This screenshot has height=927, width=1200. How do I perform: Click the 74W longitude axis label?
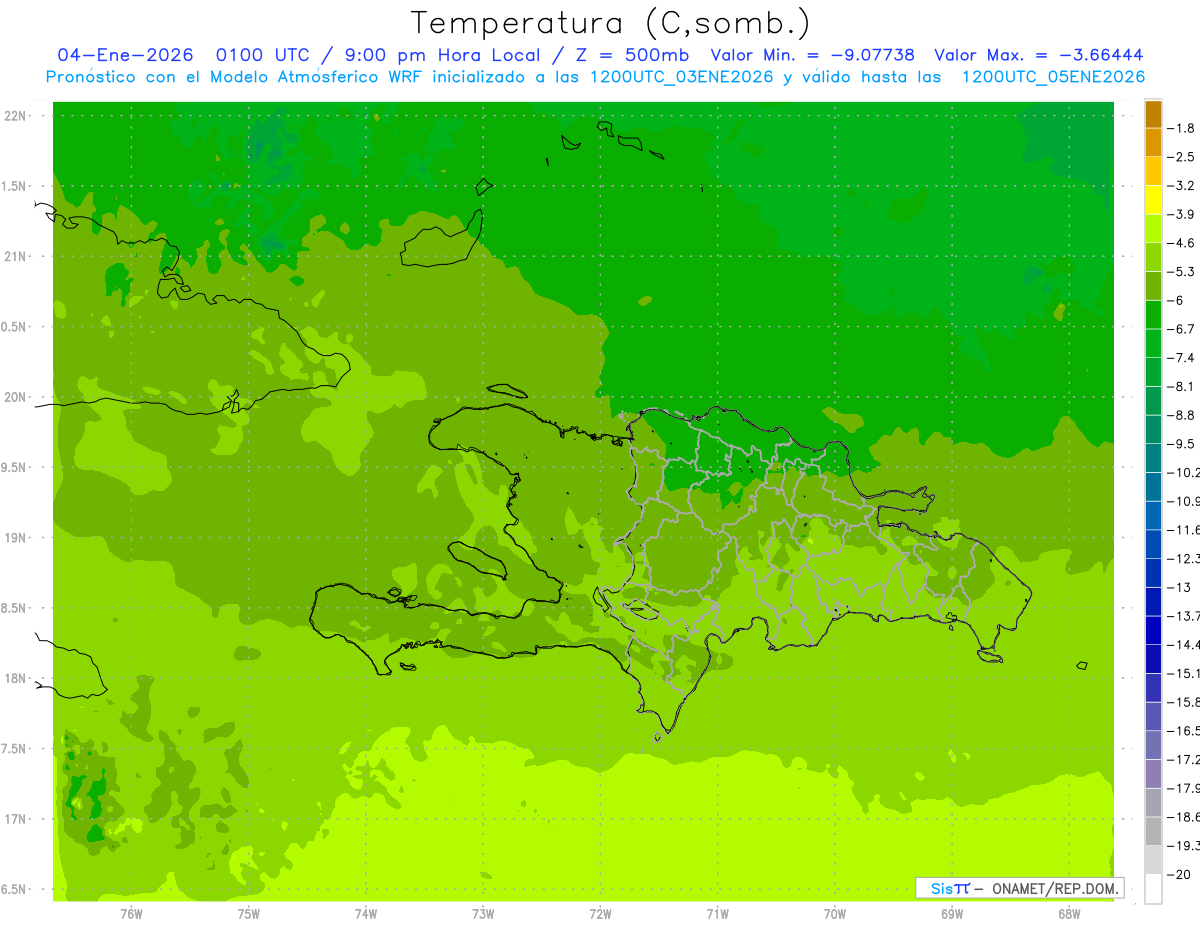[x=366, y=913]
